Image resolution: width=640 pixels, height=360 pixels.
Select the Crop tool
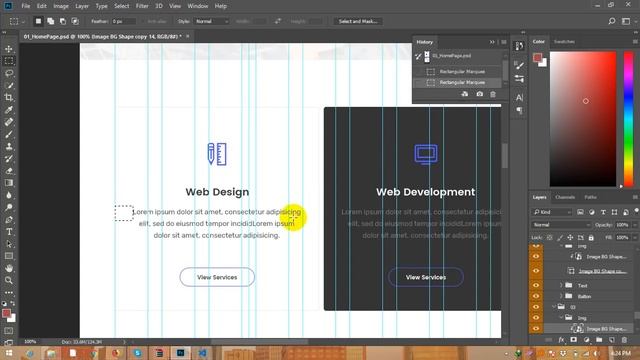[x=9, y=97]
